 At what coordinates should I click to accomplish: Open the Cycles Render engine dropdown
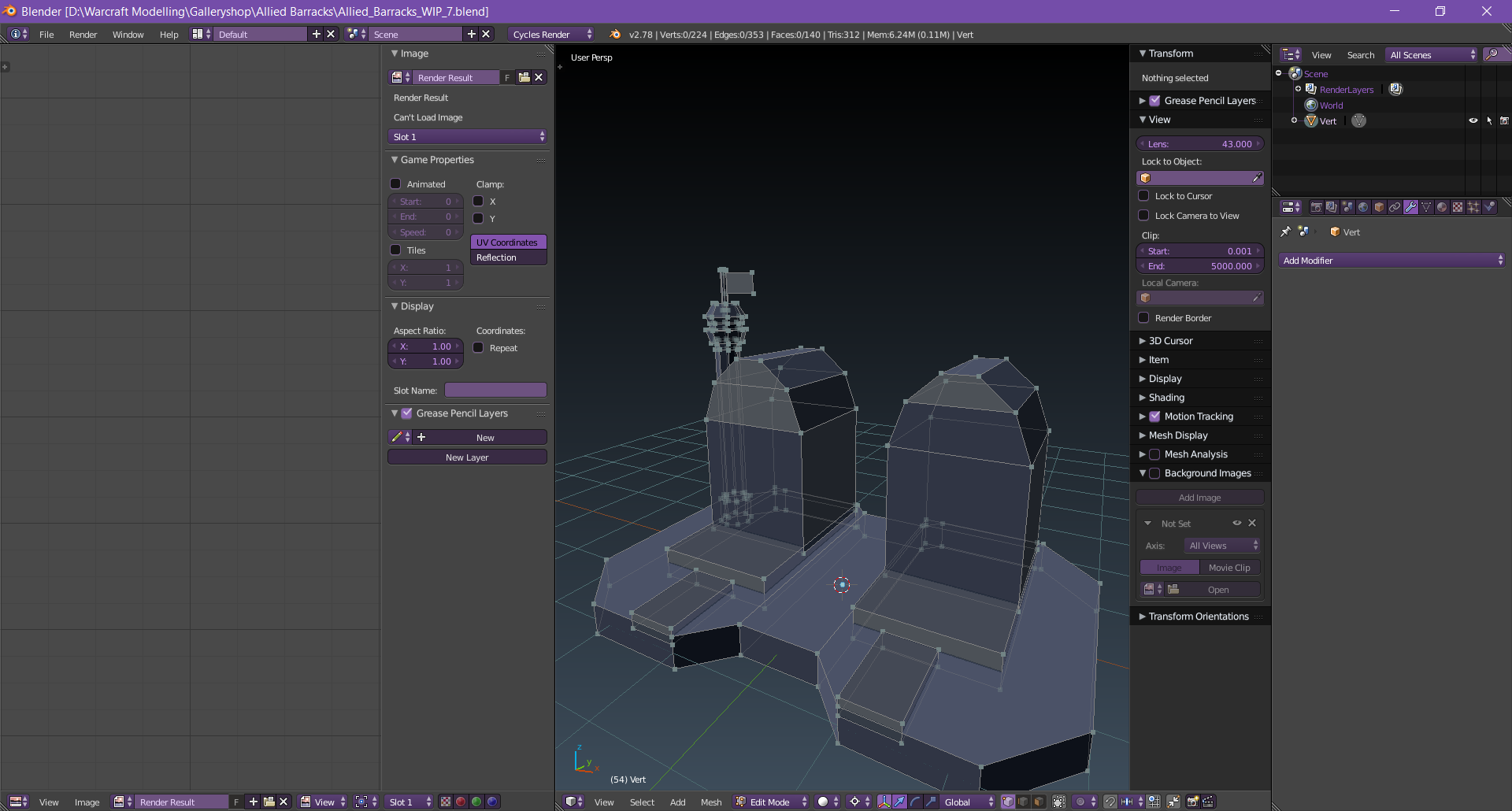(551, 34)
